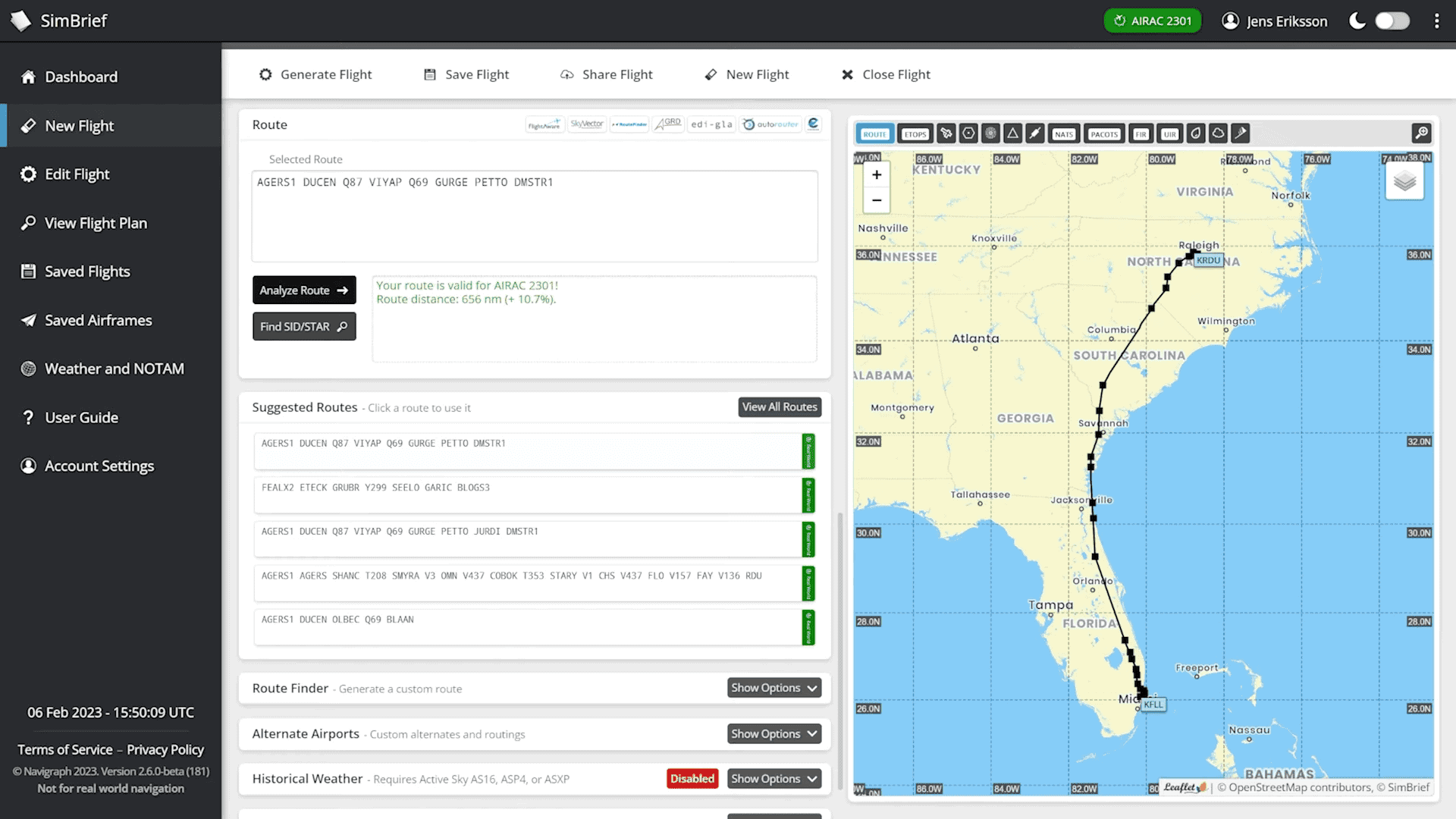Click Save Flight in toolbar
This screenshot has height=819, width=1456.
tap(466, 74)
